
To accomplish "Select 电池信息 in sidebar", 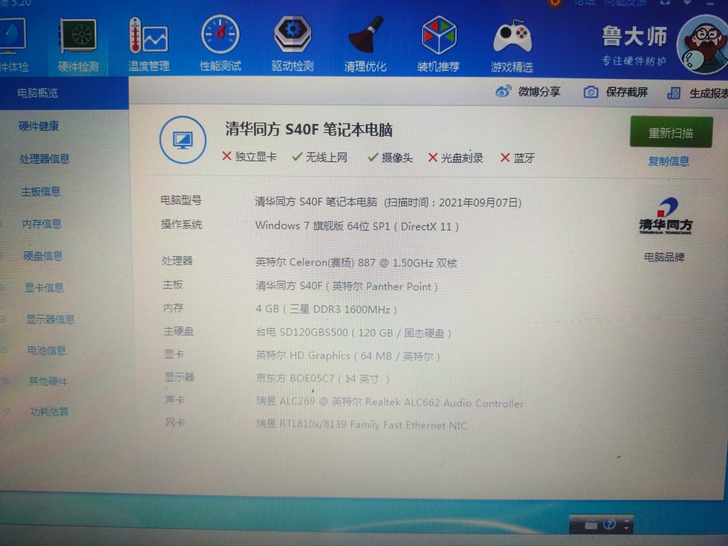I will click(46, 350).
